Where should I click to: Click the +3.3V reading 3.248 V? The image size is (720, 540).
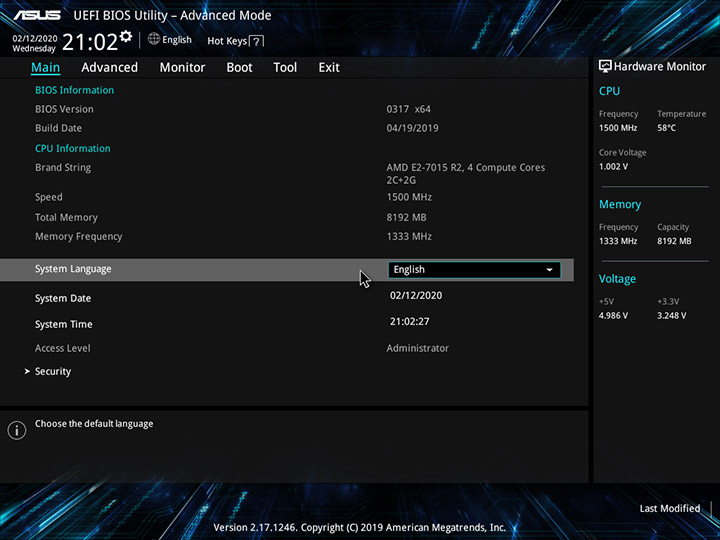(x=671, y=315)
